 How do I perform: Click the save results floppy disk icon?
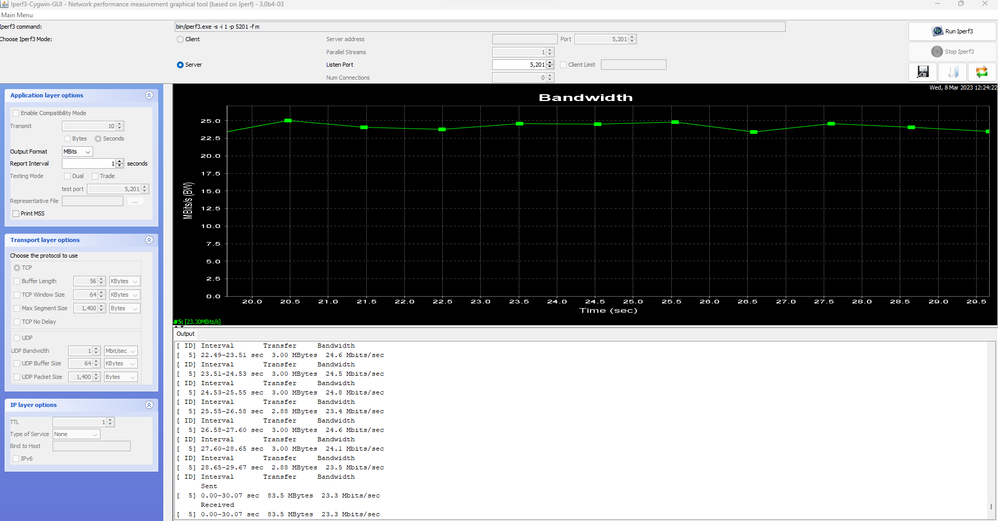(x=923, y=72)
